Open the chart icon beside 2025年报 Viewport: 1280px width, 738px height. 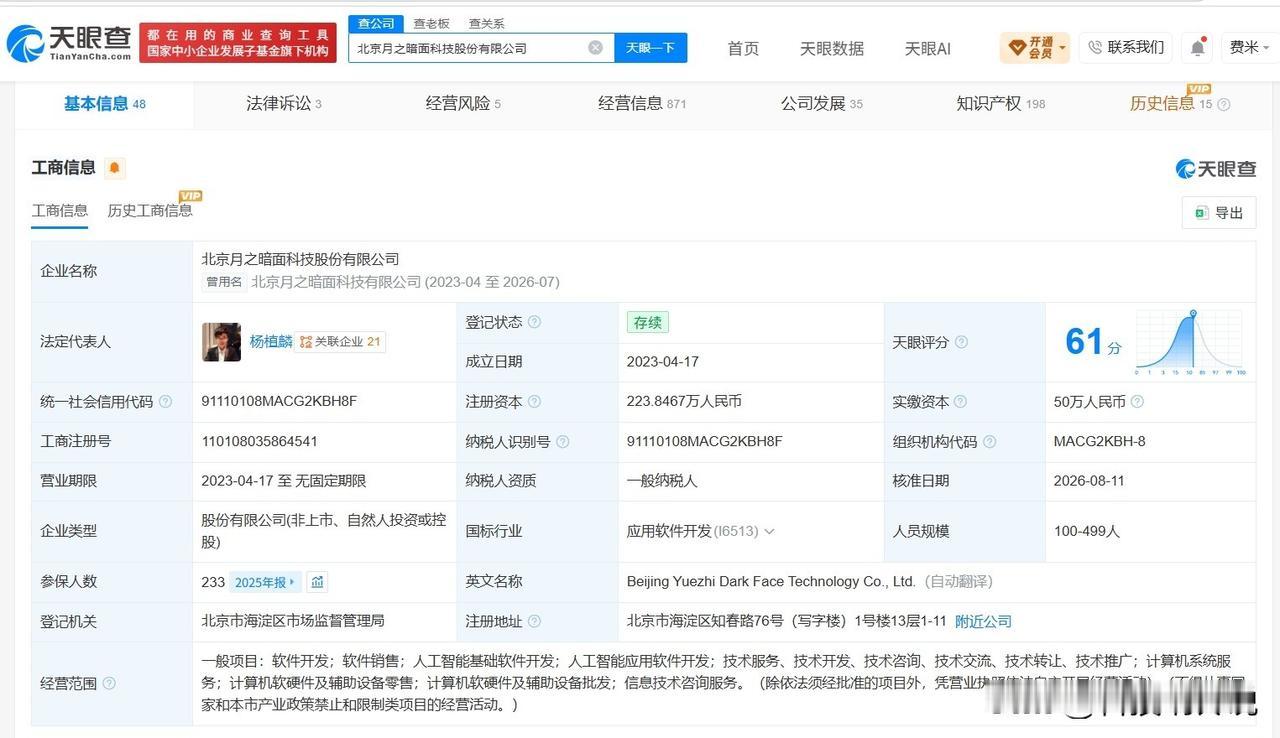317,581
